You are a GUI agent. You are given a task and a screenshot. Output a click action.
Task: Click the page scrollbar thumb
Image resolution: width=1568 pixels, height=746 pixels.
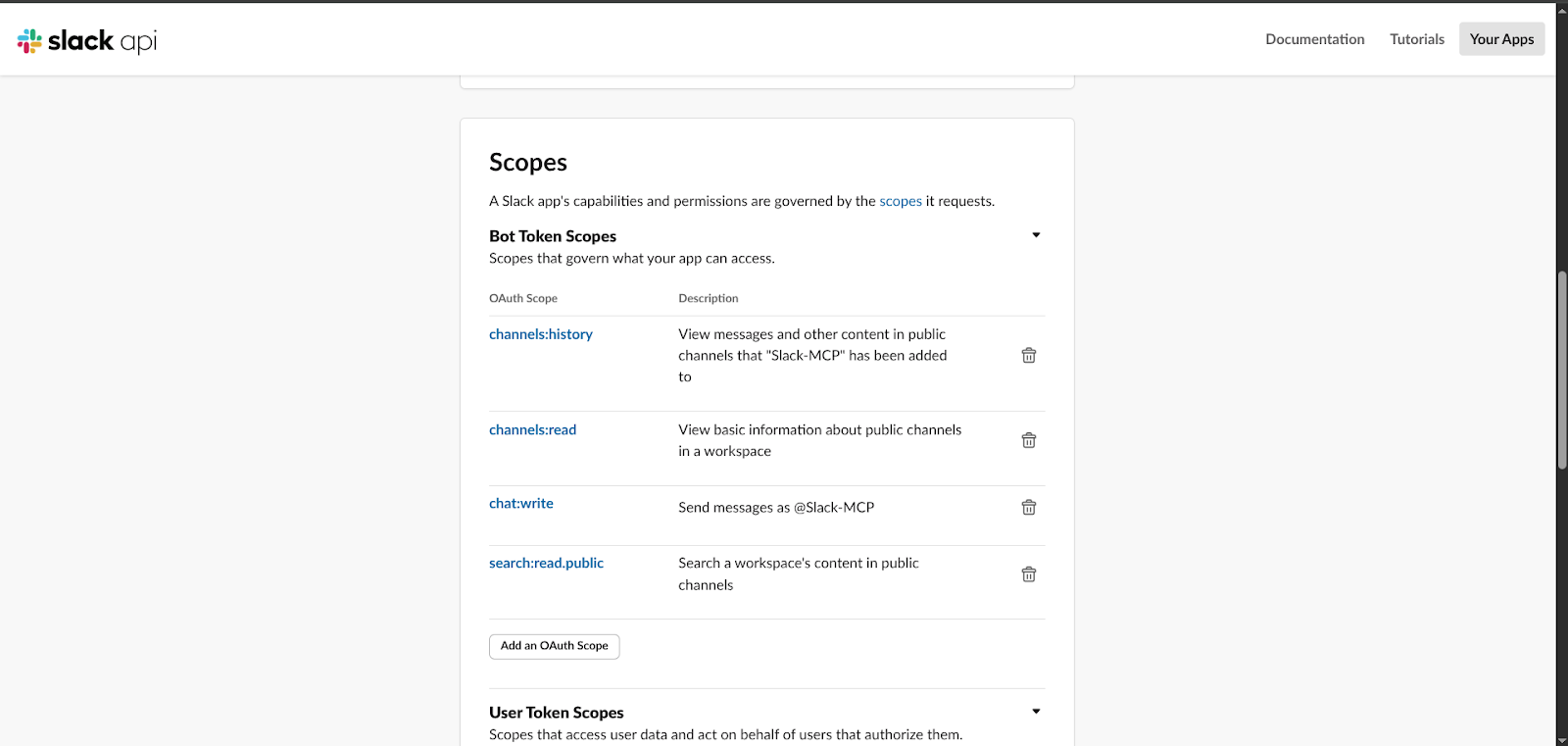click(1561, 373)
